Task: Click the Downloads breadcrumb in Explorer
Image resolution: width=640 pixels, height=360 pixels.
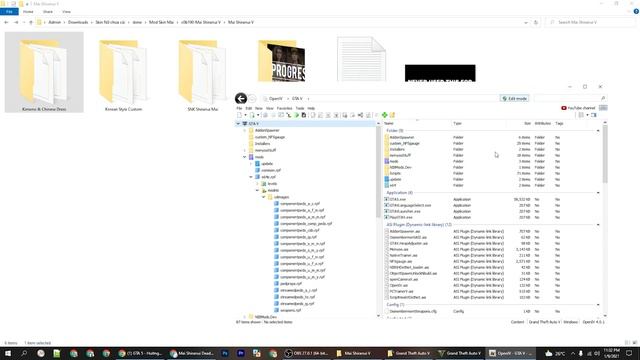Action: [78, 22]
